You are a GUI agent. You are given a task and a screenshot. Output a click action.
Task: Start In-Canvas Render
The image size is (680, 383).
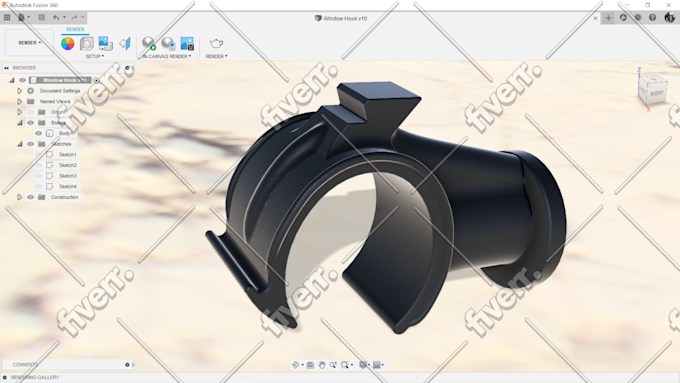[x=149, y=43]
